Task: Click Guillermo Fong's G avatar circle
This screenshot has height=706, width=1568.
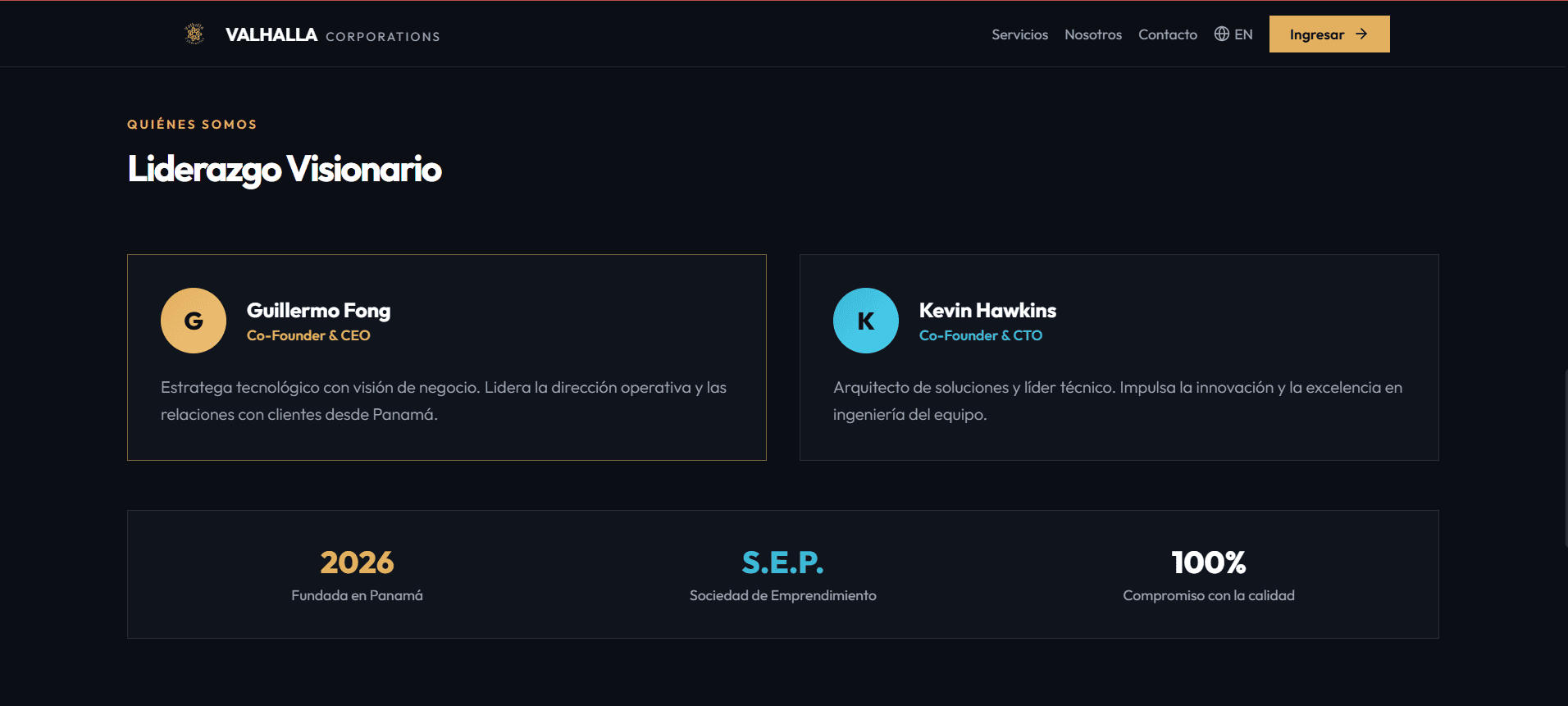Action: tap(194, 321)
